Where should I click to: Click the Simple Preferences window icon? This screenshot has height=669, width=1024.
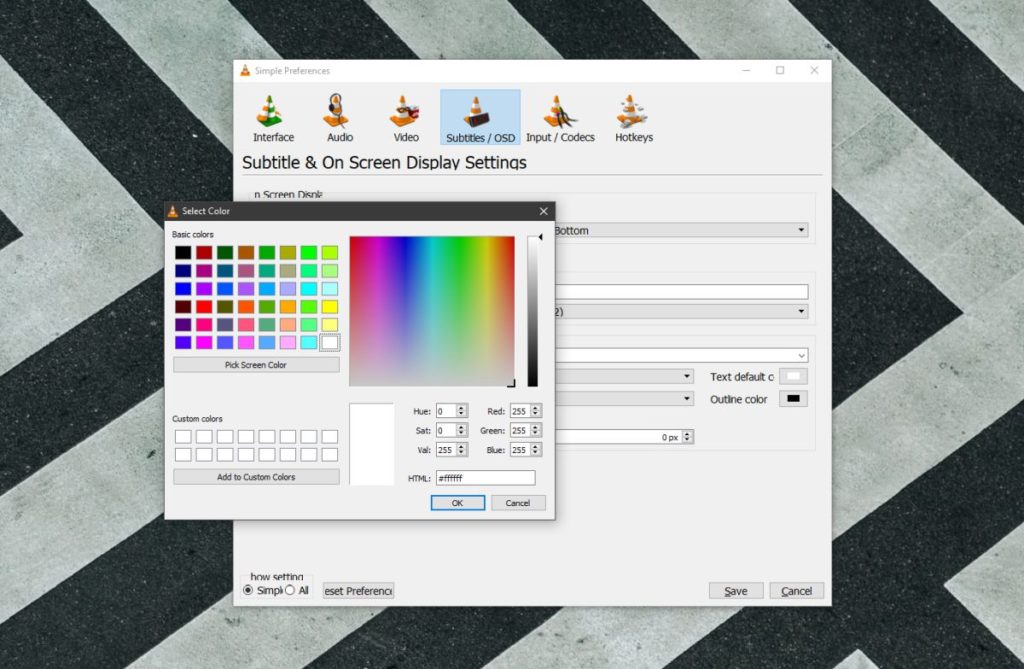click(243, 70)
